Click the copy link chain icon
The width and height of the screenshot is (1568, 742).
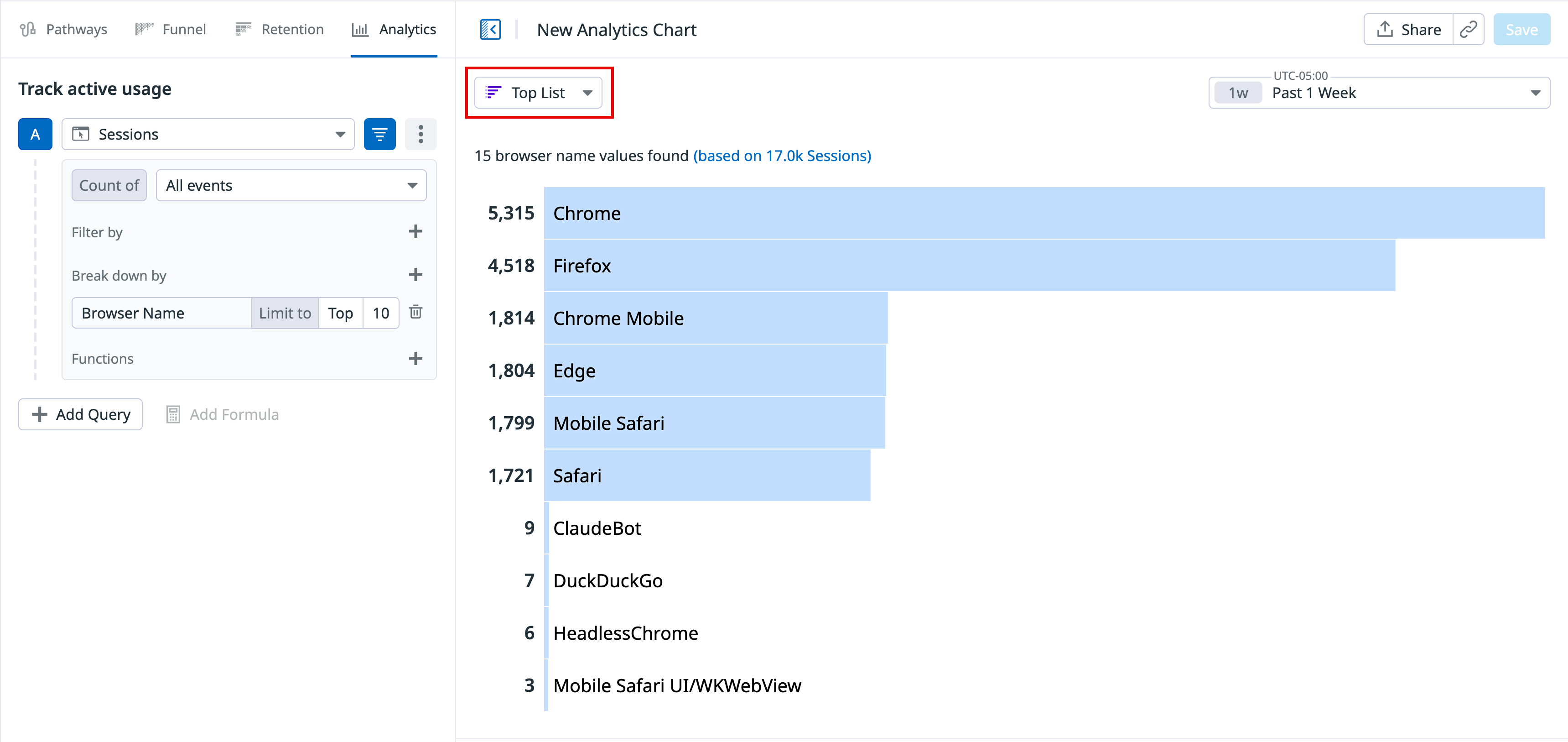[1468, 29]
